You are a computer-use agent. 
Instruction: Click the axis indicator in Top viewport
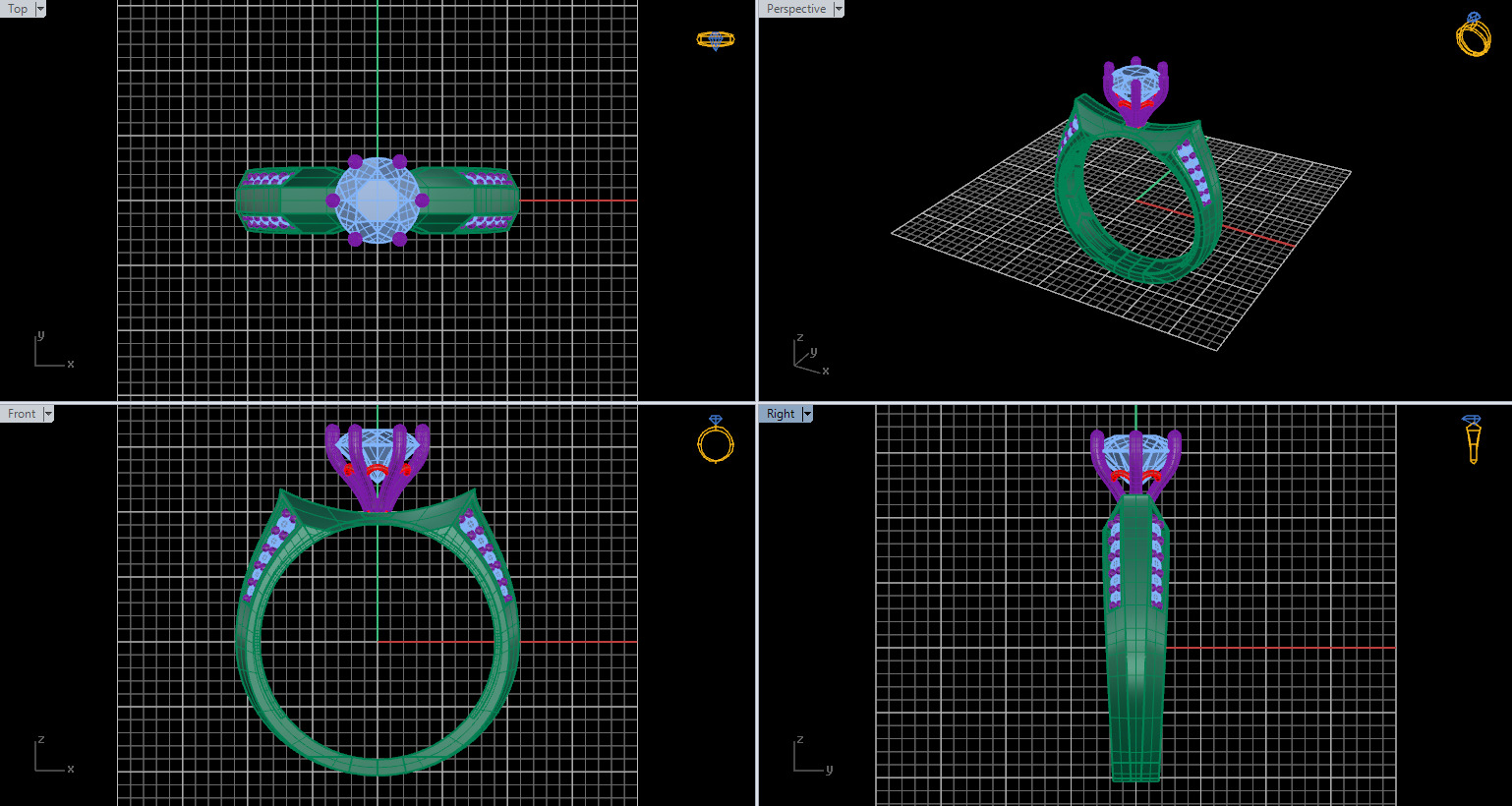[54, 351]
